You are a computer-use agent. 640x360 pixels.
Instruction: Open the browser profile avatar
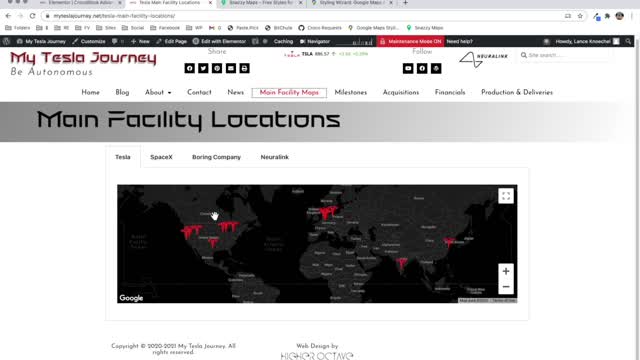coord(620,16)
